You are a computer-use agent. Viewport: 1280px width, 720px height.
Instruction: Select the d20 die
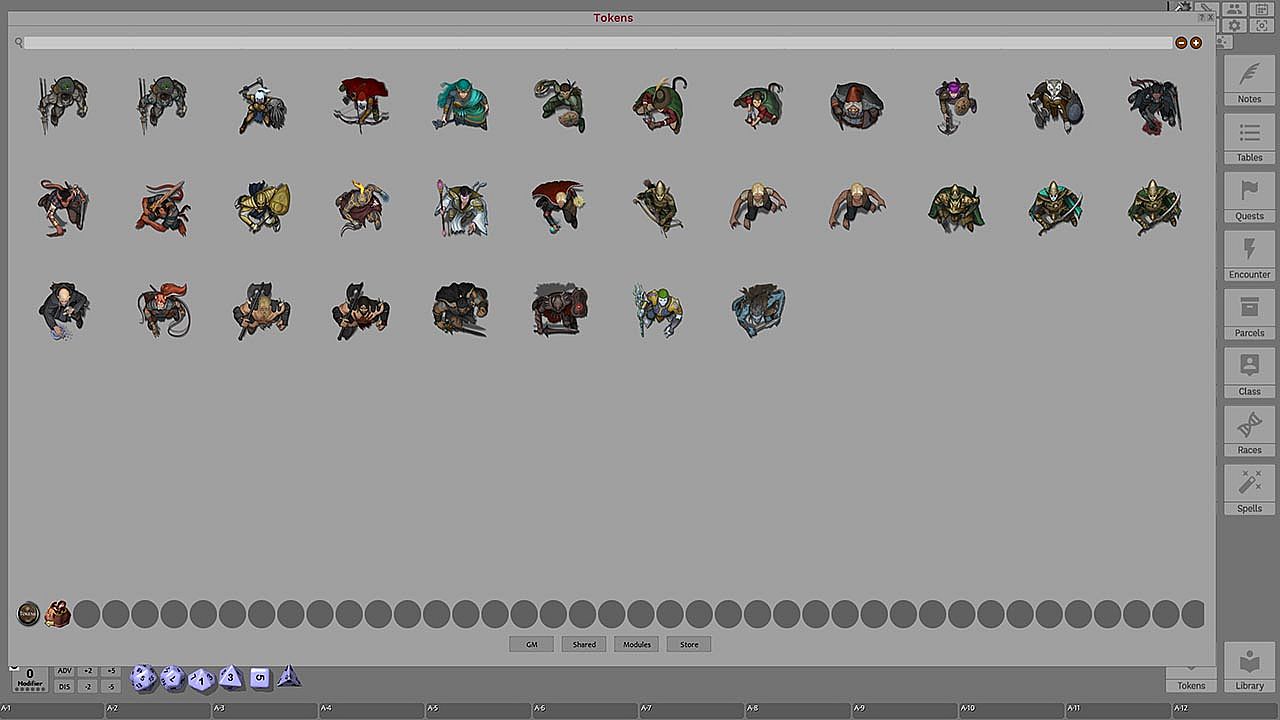(x=143, y=678)
